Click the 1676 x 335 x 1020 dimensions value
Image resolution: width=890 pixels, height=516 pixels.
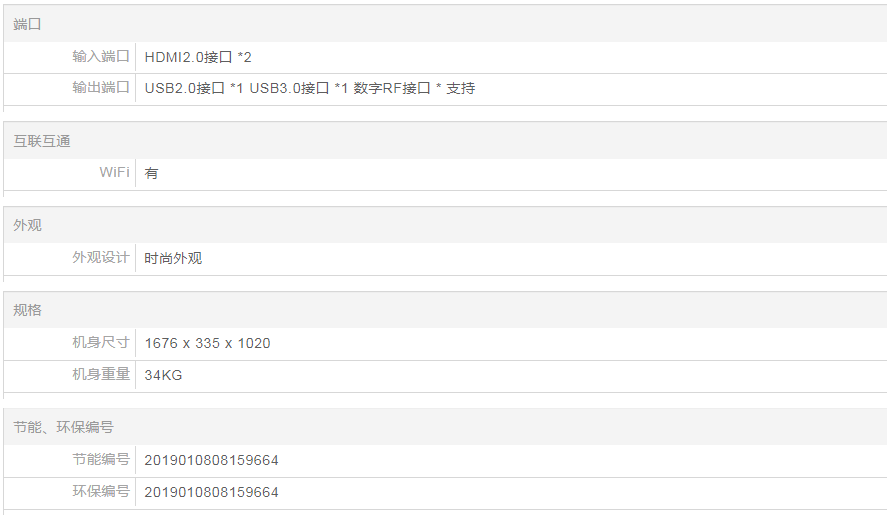[207, 343]
